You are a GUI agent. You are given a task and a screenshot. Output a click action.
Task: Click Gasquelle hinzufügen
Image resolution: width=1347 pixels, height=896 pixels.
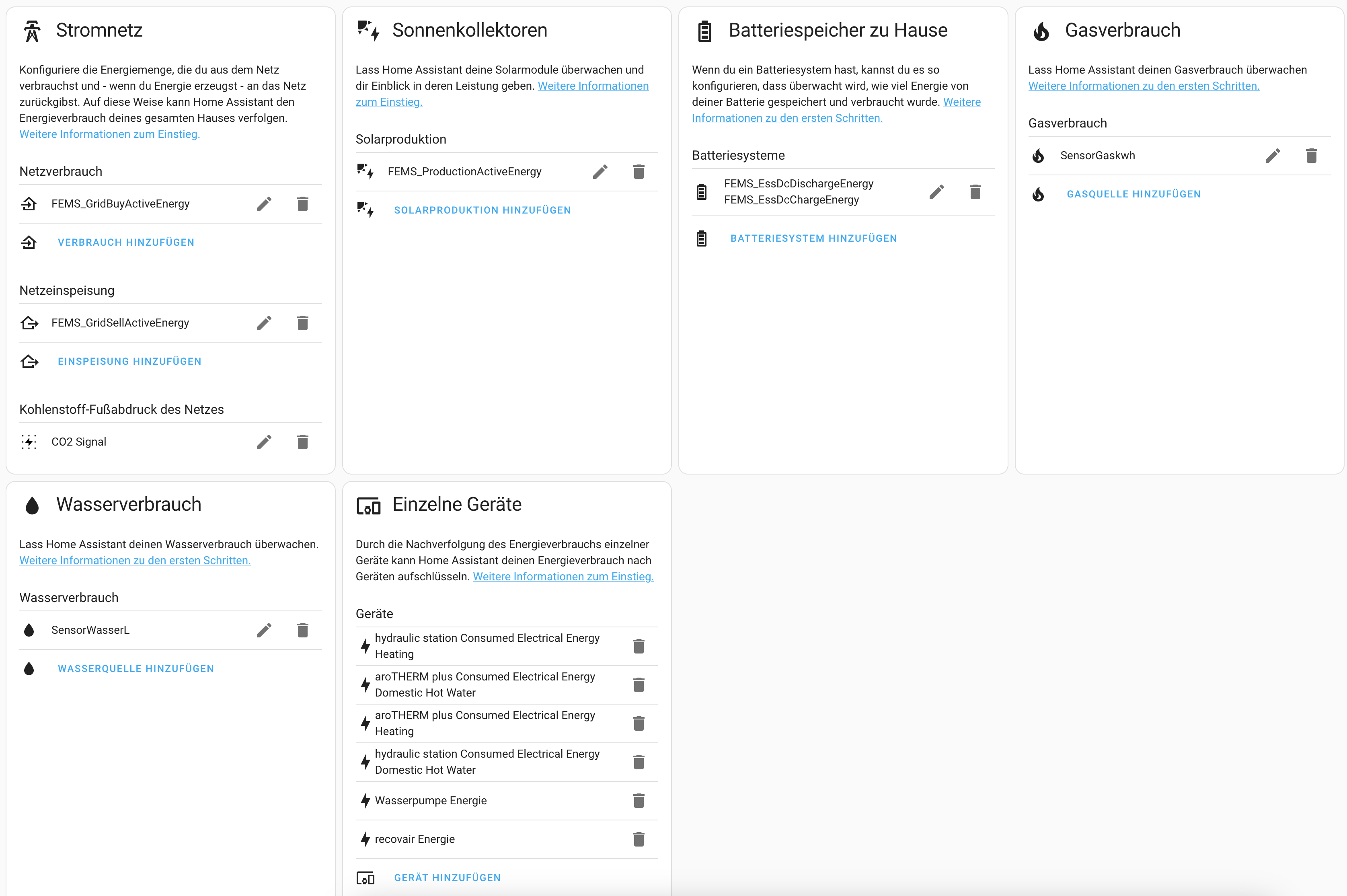[1133, 194]
